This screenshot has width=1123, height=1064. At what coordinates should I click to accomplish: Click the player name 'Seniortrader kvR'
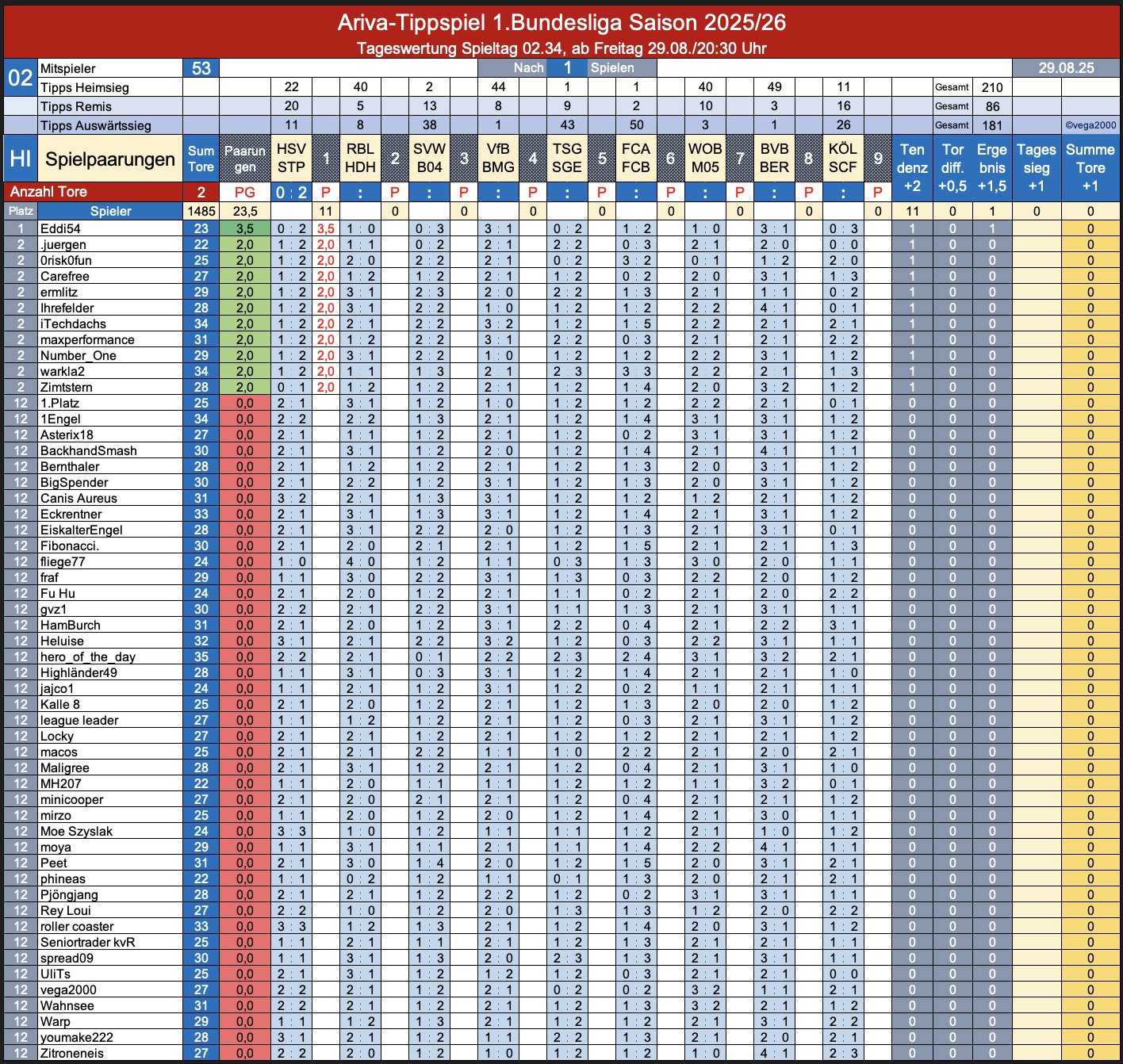point(87,942)
